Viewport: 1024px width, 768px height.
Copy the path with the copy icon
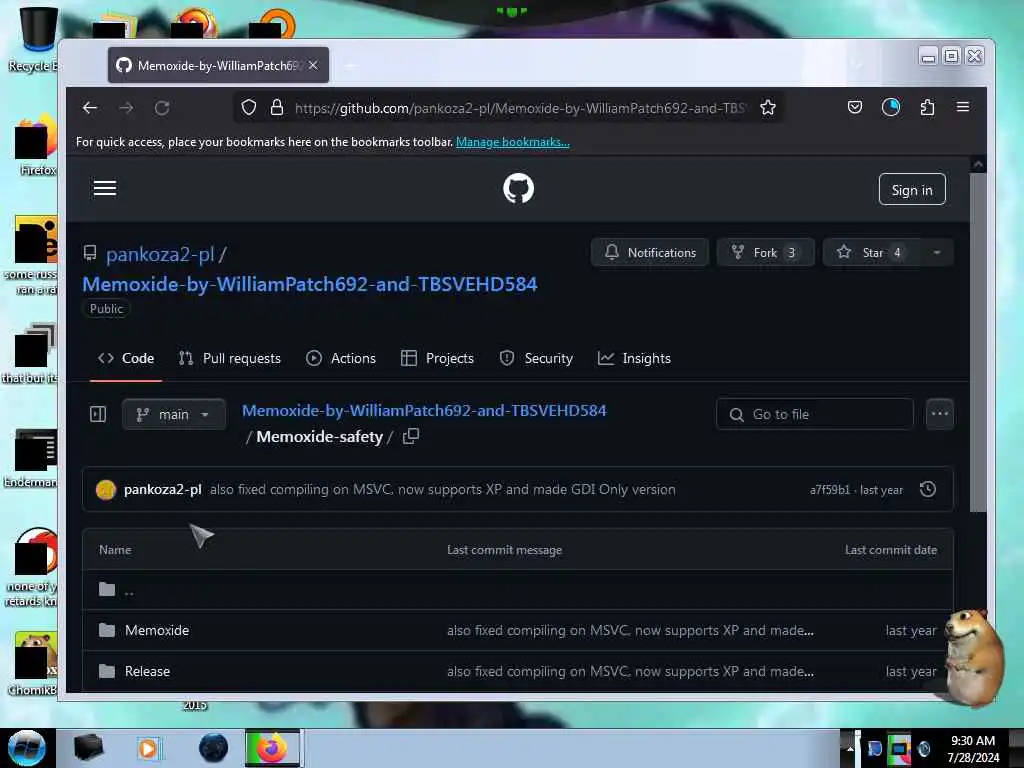click(411, 436)
